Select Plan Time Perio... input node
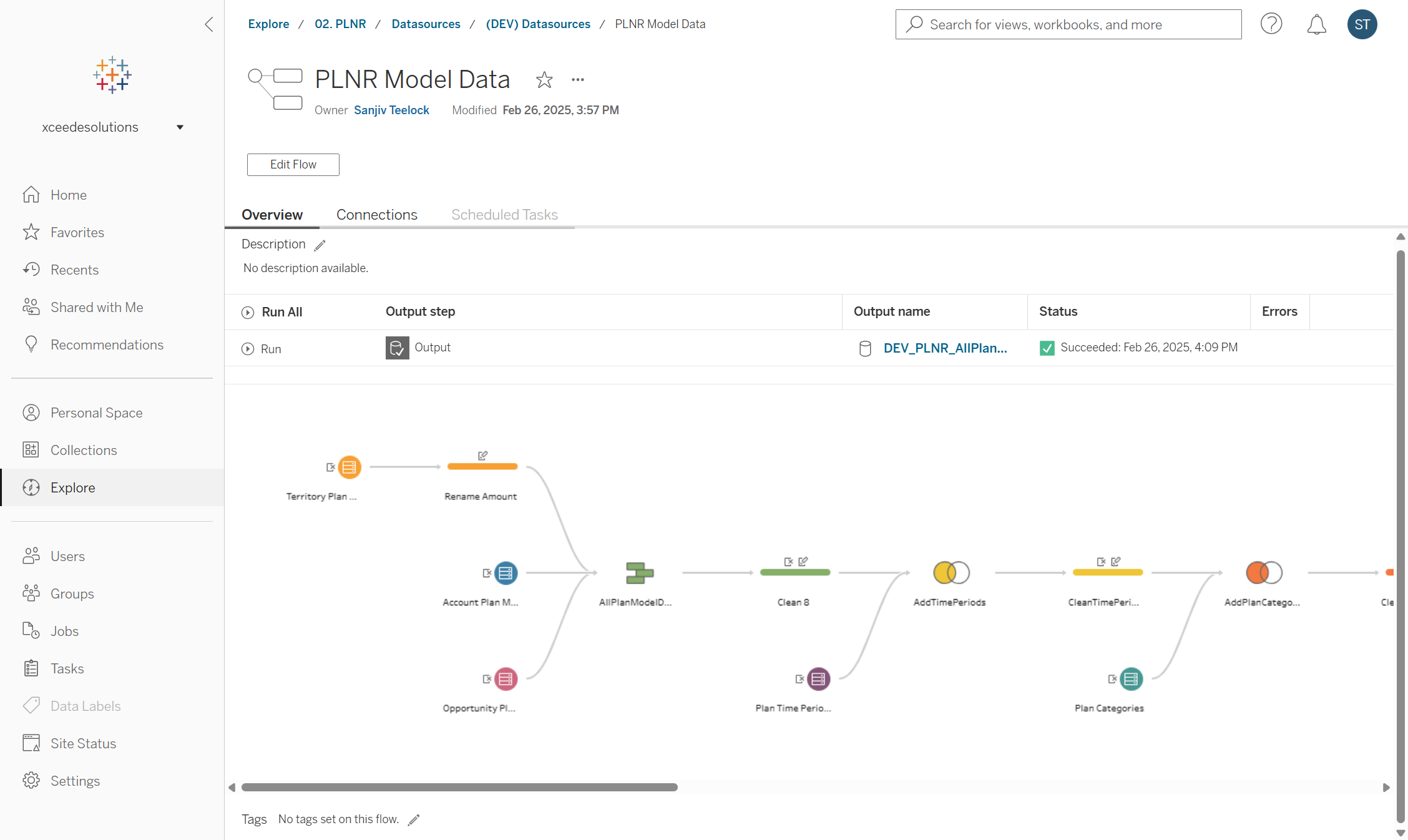The width and height of the screenshot is (1408, 840). [x=818, y=679]
